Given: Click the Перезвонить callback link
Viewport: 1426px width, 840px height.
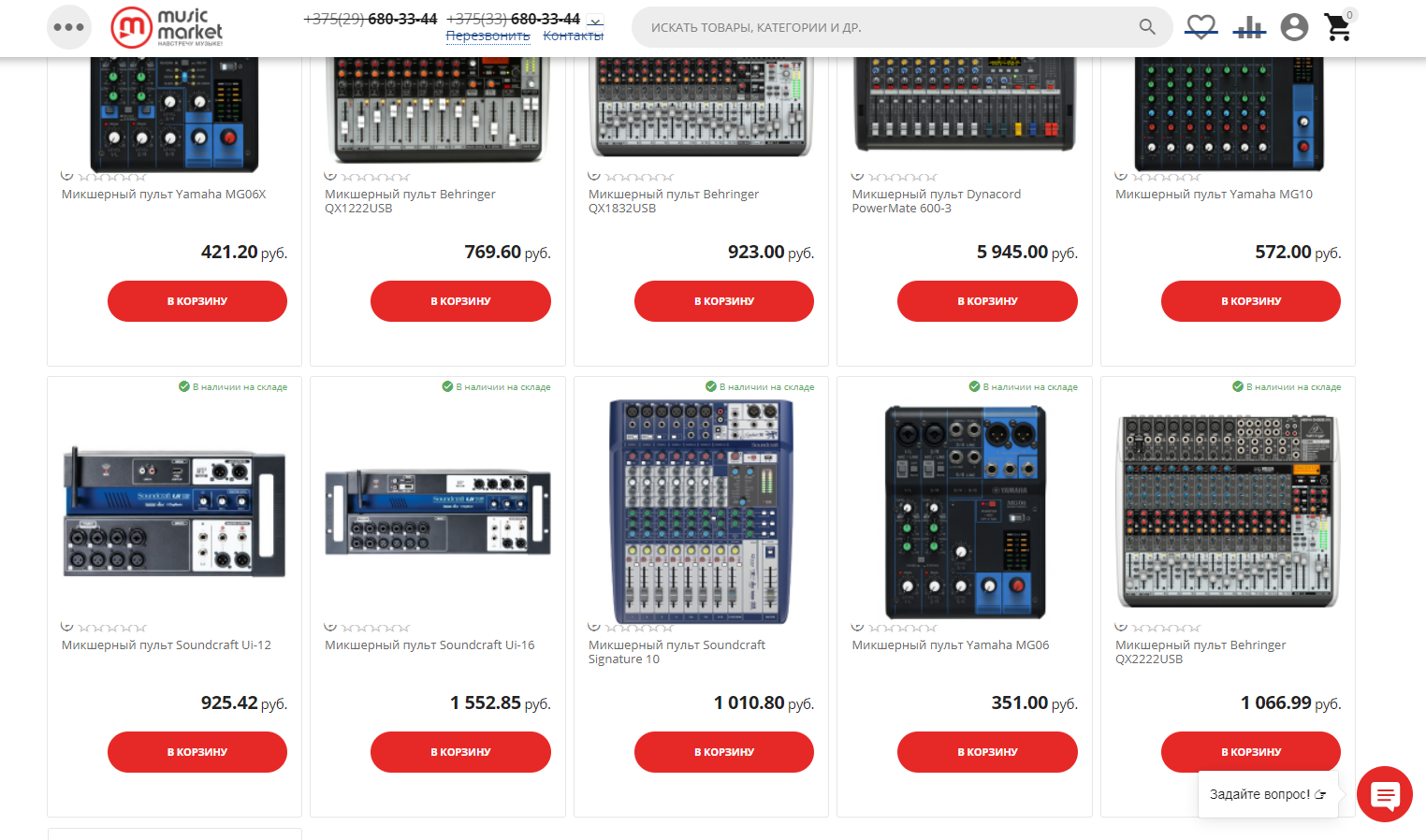Looking at the screenshot, I should [487, 36].
